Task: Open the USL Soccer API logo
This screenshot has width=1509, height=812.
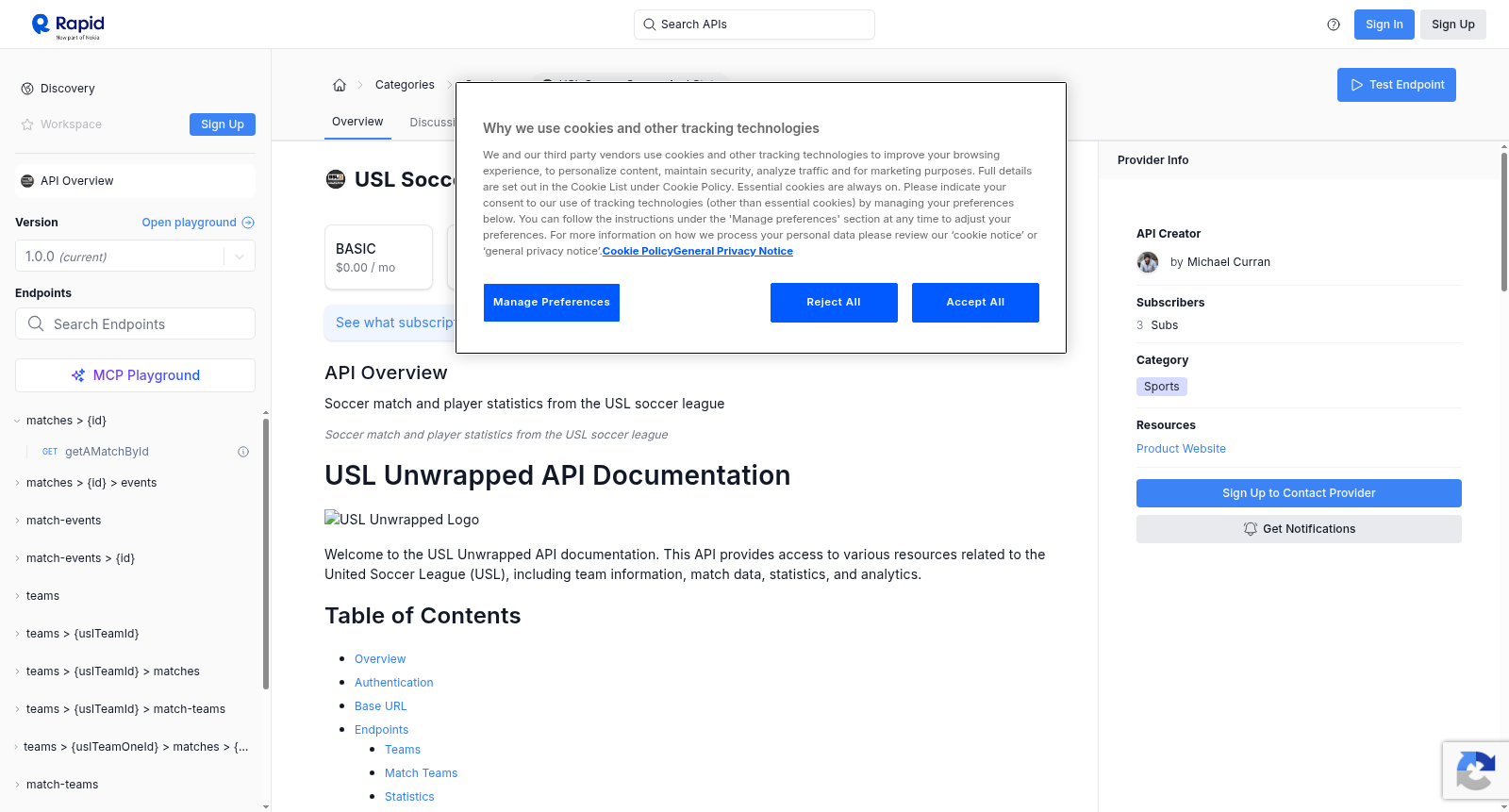Action: coord(336,179)
